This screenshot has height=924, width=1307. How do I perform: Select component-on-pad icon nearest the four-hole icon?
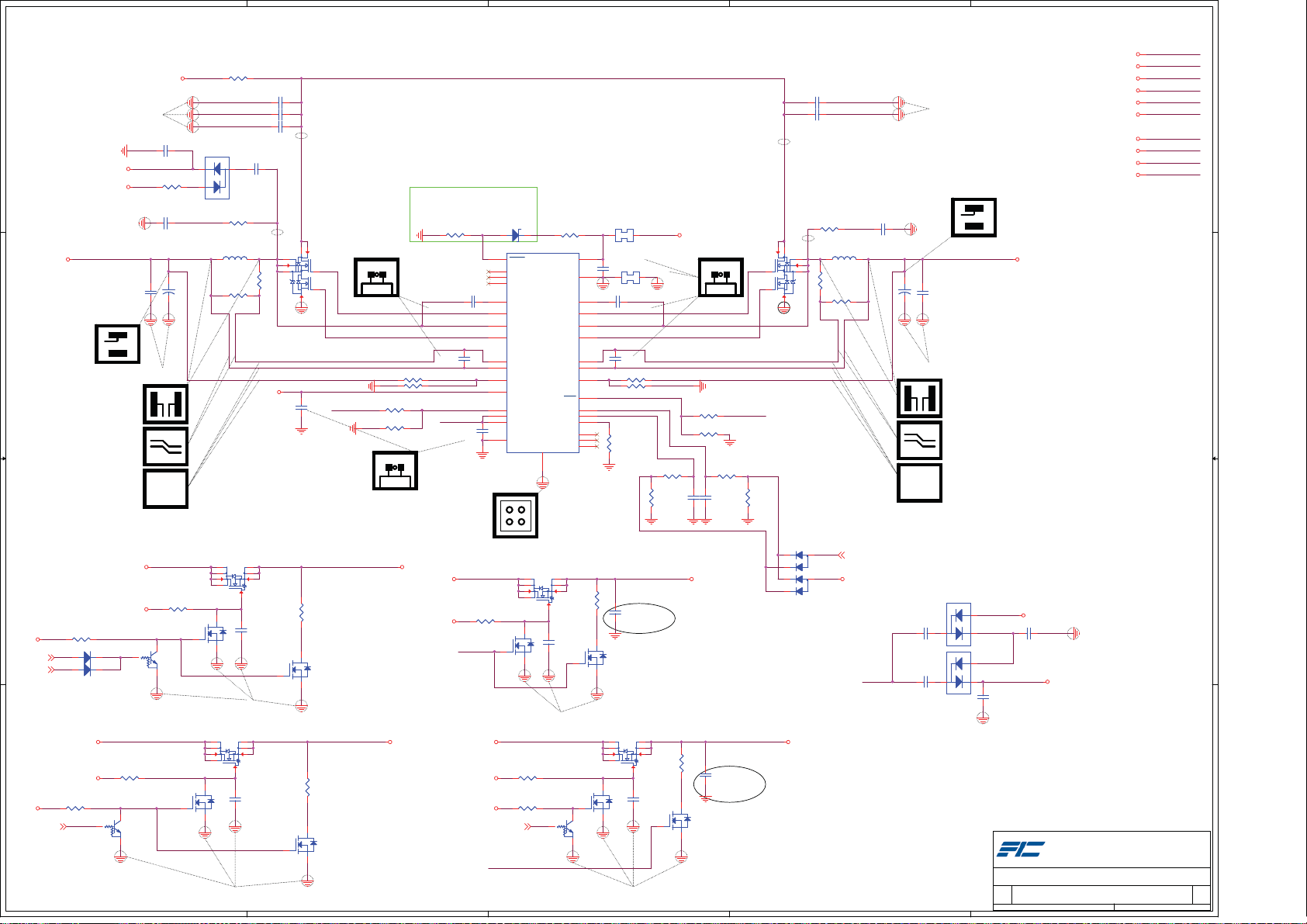coord(396,471)
